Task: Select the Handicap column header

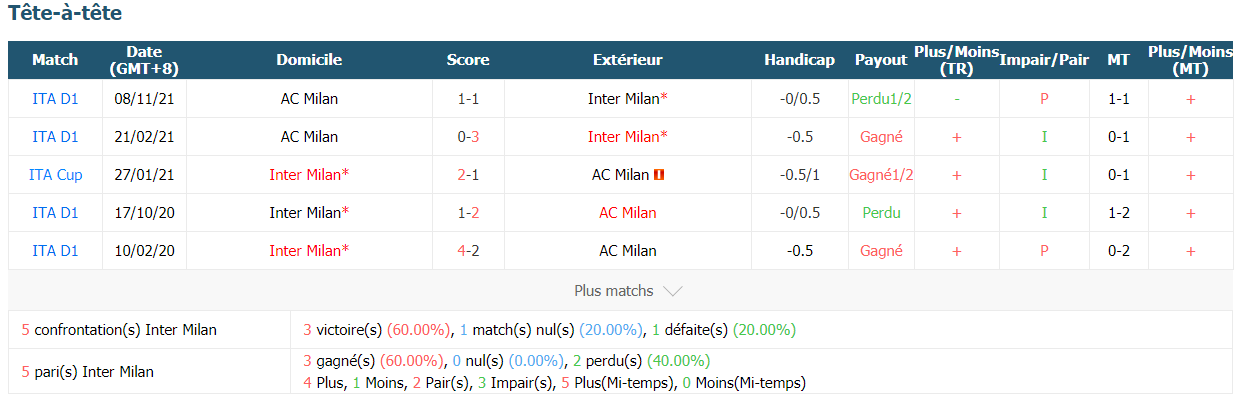Action: (799, 60)
